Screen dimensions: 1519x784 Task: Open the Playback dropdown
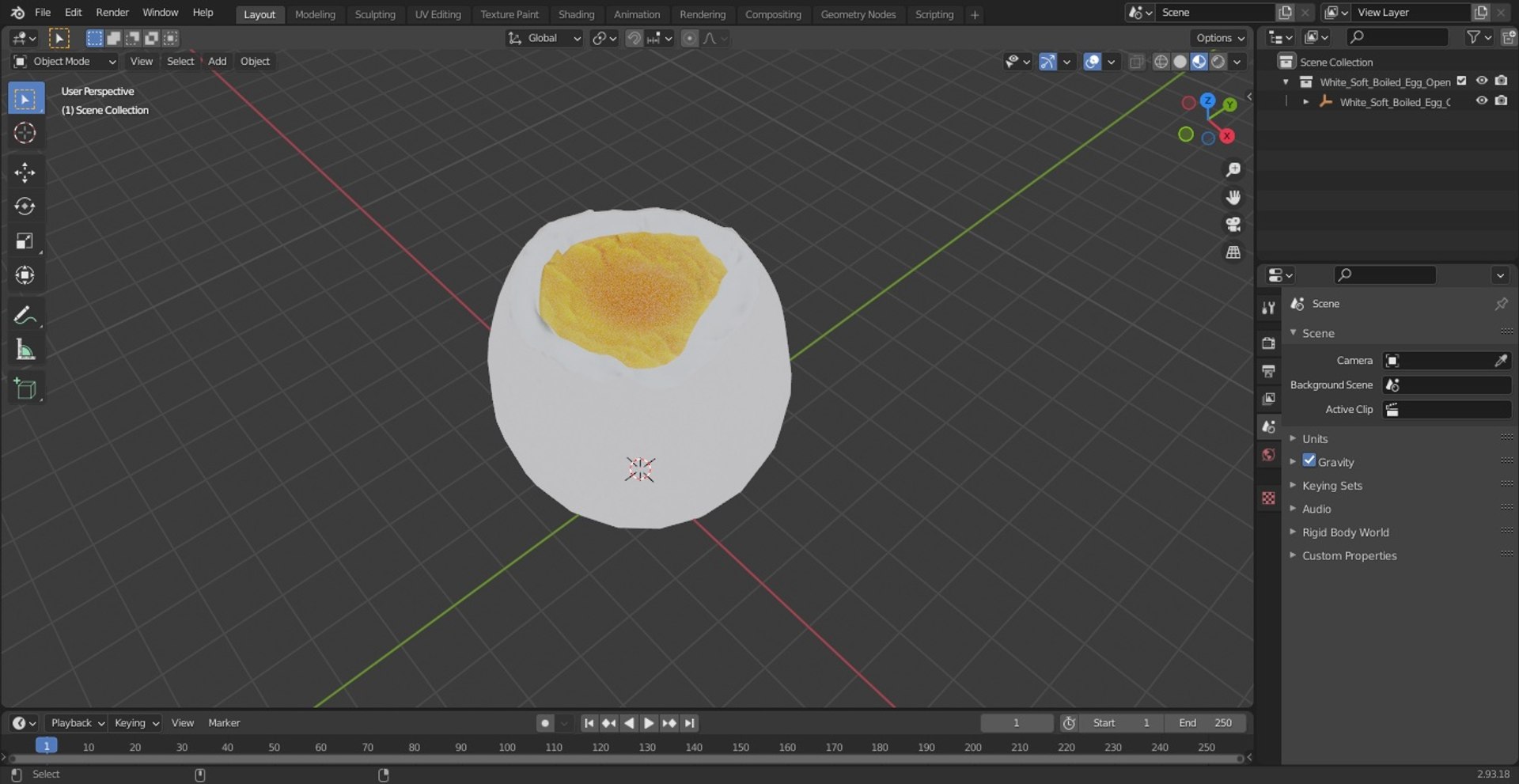77,723
